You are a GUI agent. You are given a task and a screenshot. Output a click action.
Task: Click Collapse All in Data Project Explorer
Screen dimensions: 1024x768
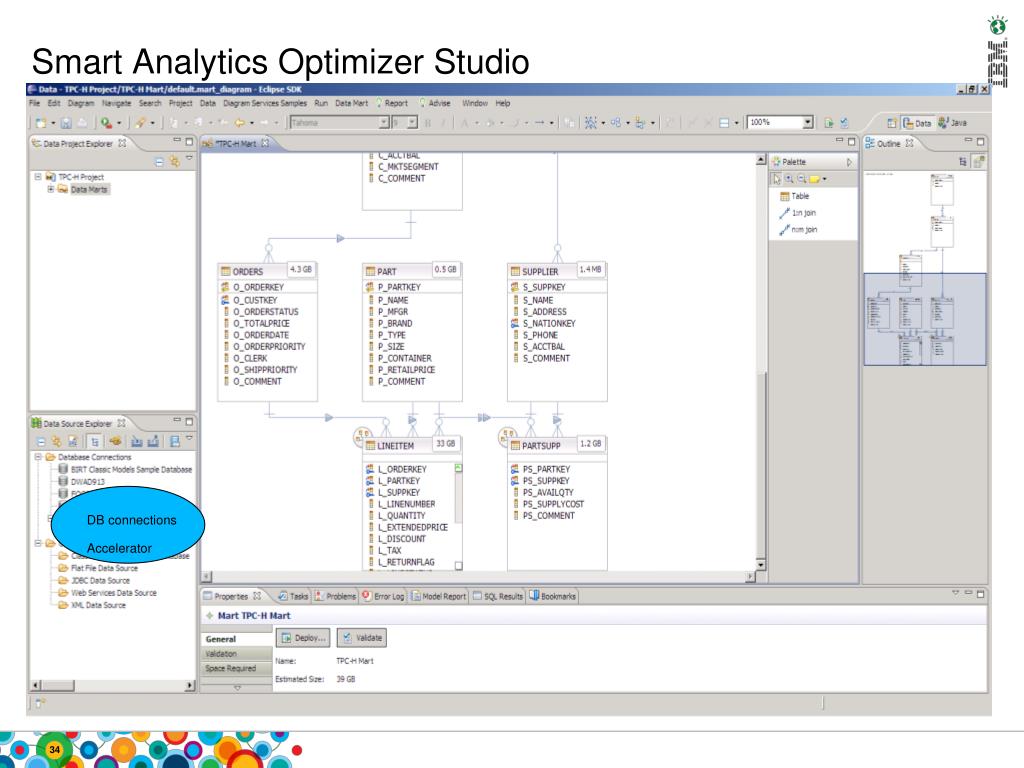159,161
